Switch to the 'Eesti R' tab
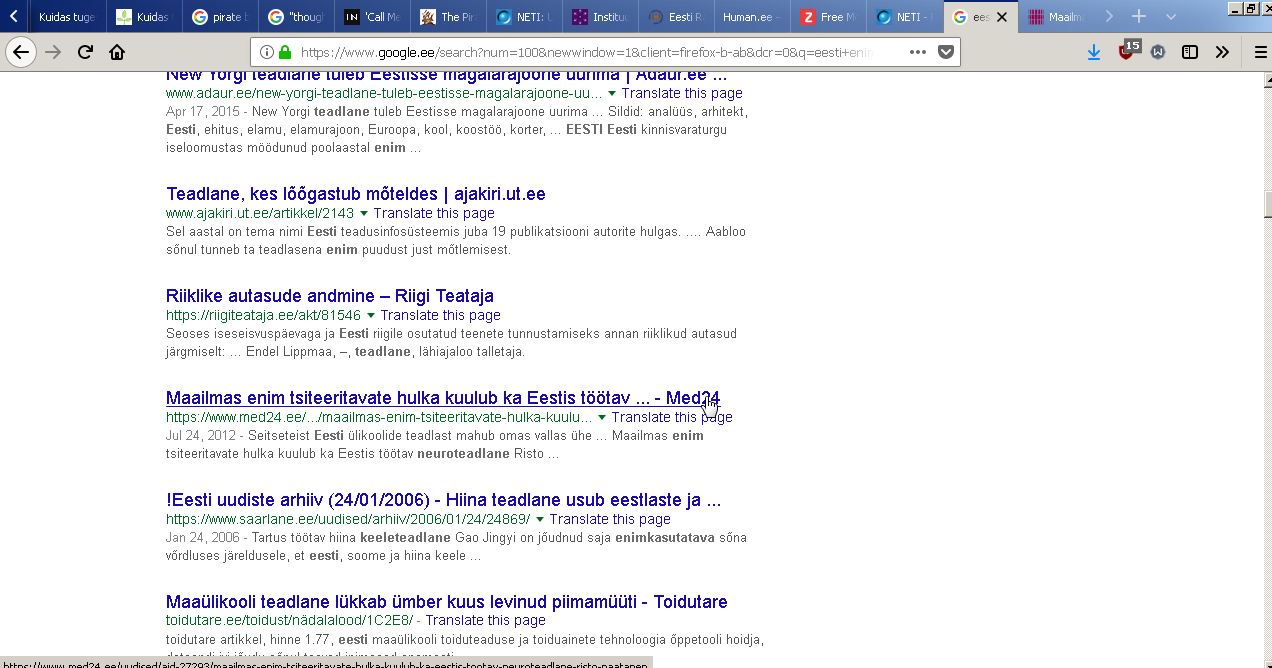 point(676,17)
